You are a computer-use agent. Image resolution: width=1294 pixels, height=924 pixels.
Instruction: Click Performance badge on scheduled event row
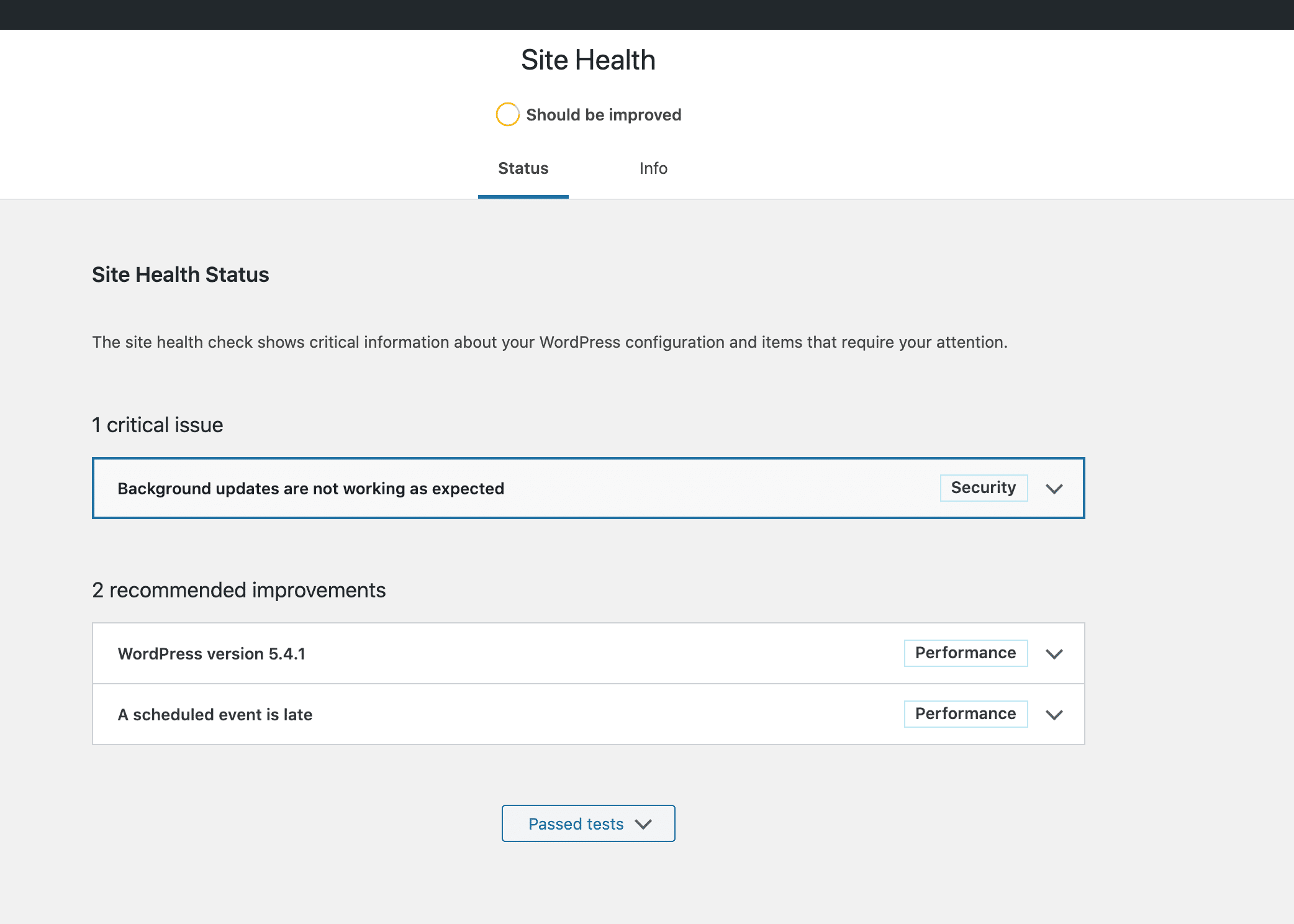(965, 714)
